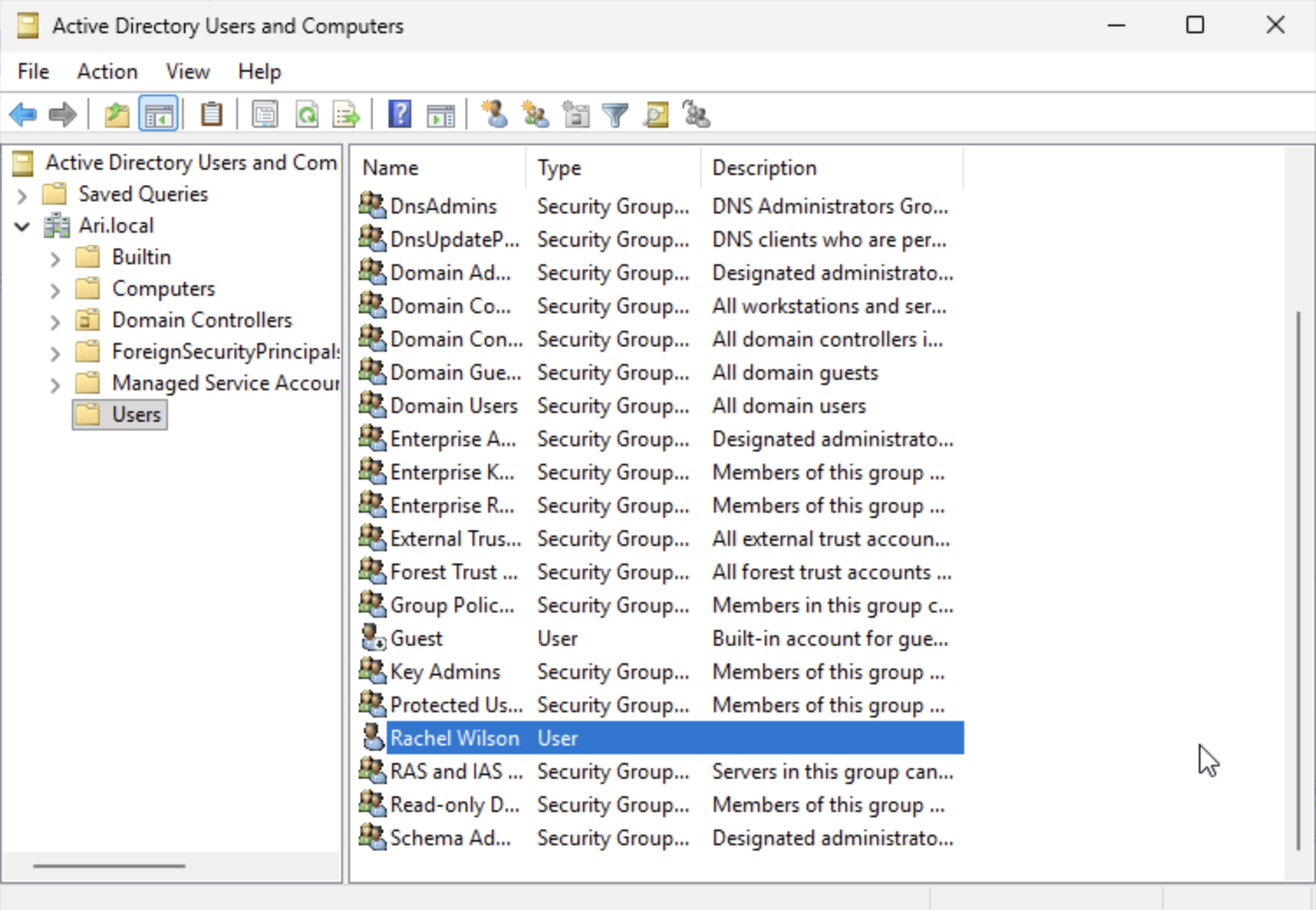The image size is (1316, 910).
Task: Select the Builtin folder in tree
Action: coord(141,257)
